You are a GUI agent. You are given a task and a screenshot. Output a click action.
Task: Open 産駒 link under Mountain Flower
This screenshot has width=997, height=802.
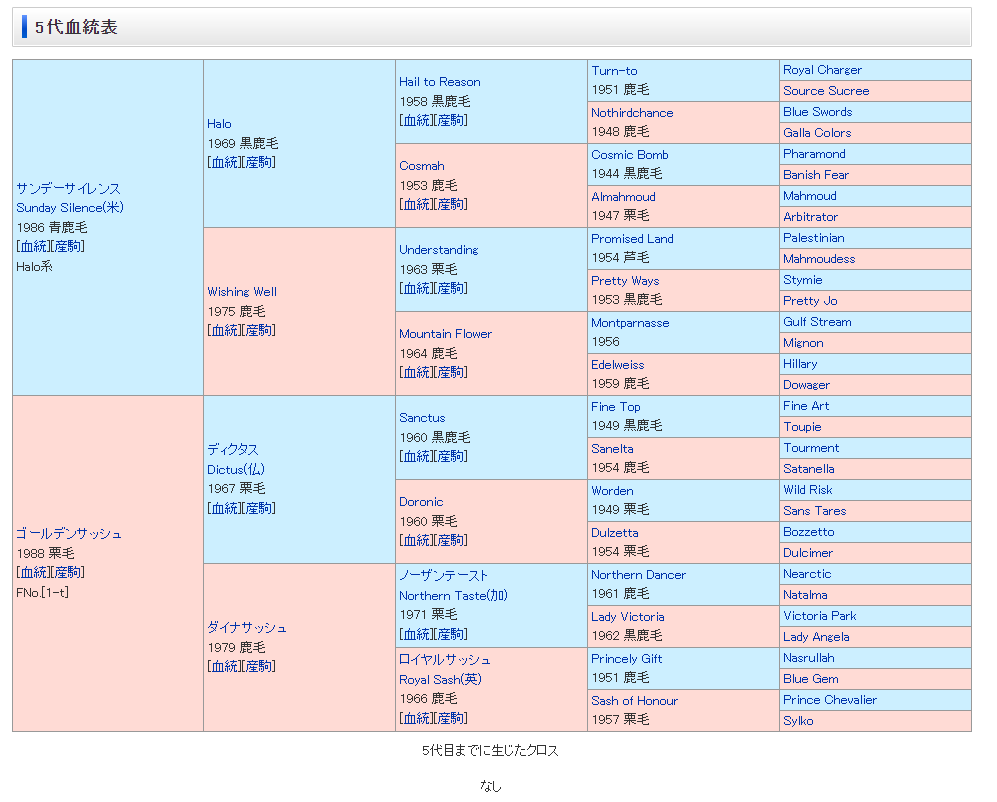click(451, 372)
